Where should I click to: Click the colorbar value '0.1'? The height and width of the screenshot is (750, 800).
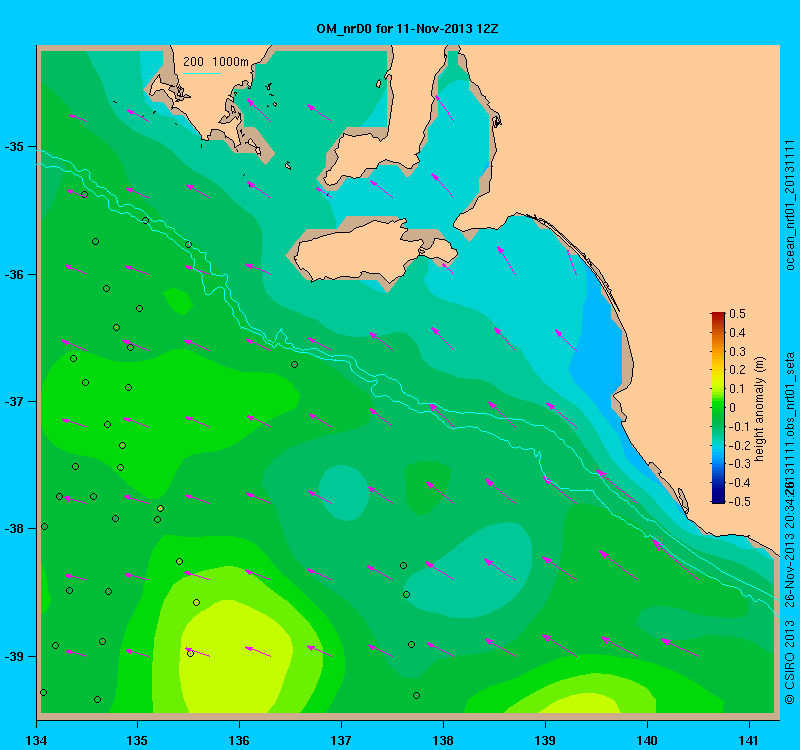[737, 389]
